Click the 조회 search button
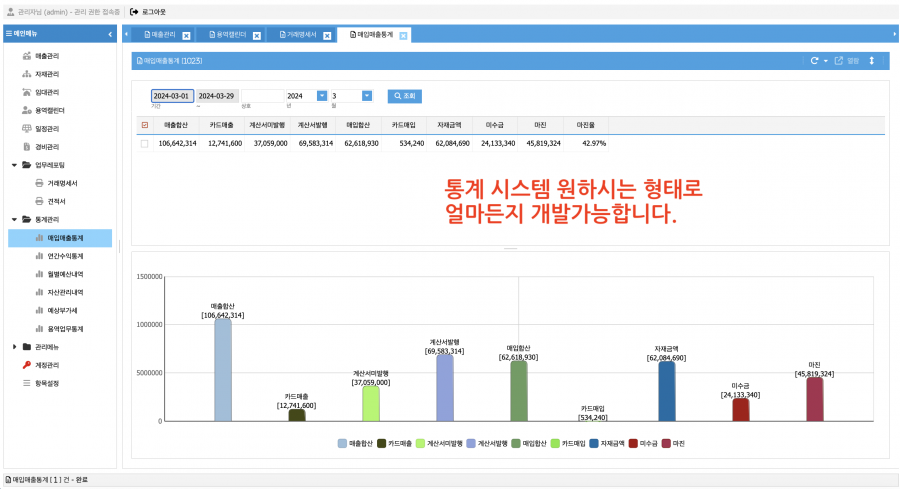 [405, 96]
